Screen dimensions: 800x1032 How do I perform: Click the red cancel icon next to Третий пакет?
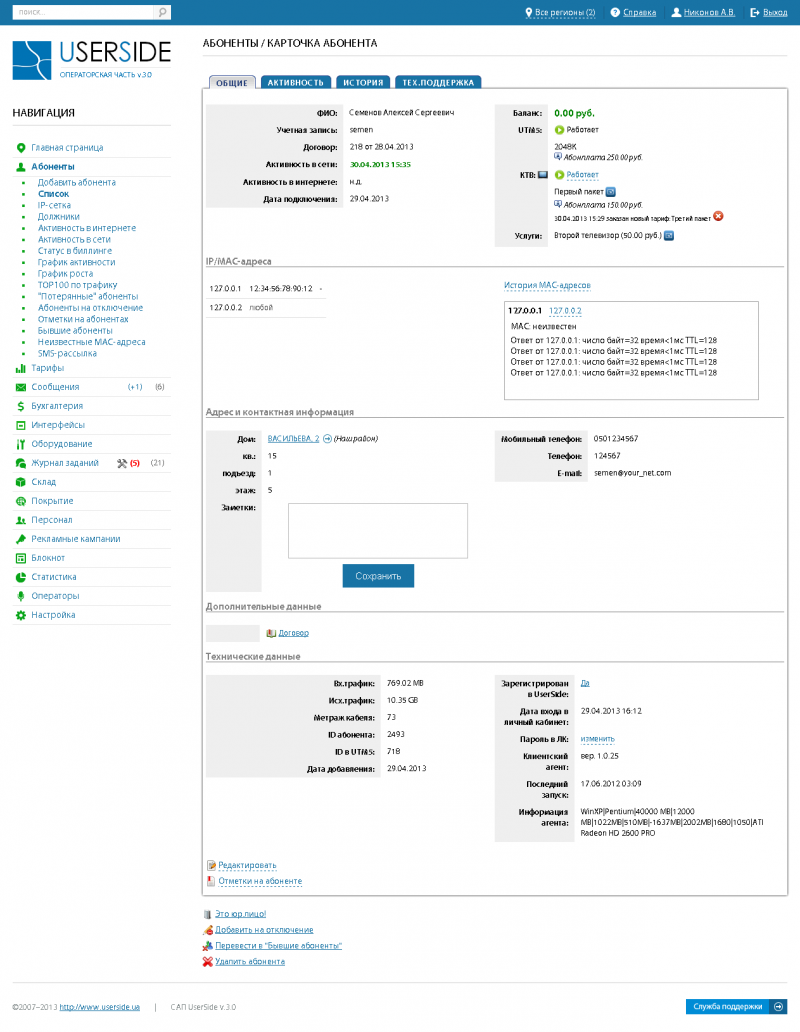point(718,216)
